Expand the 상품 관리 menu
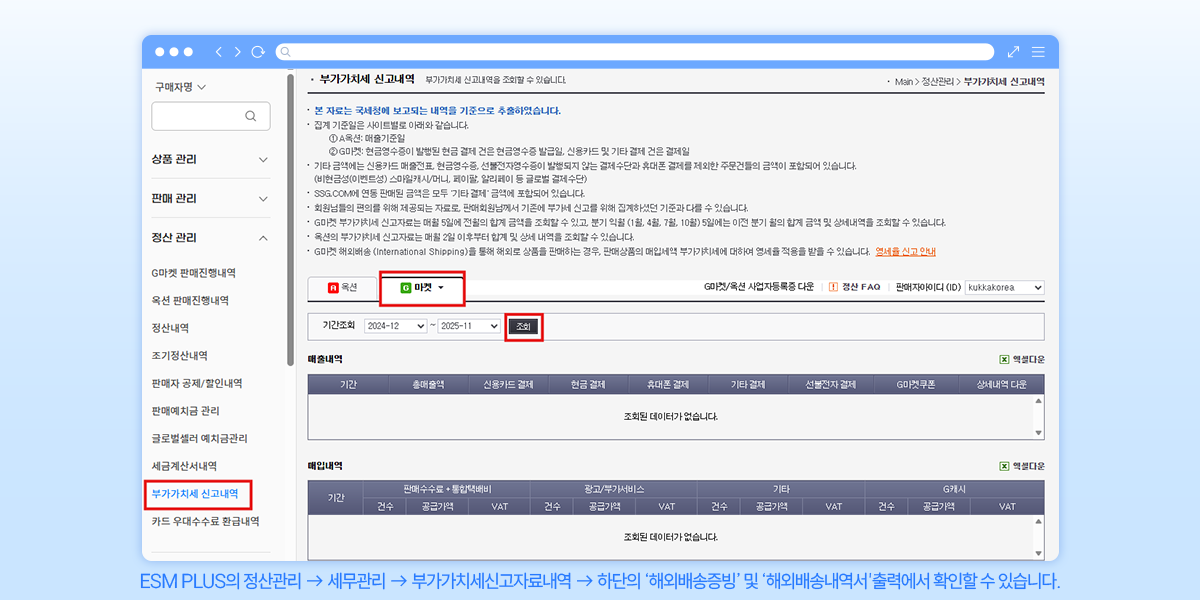This screenshot has height=600, width=1200. pos(211,159)
